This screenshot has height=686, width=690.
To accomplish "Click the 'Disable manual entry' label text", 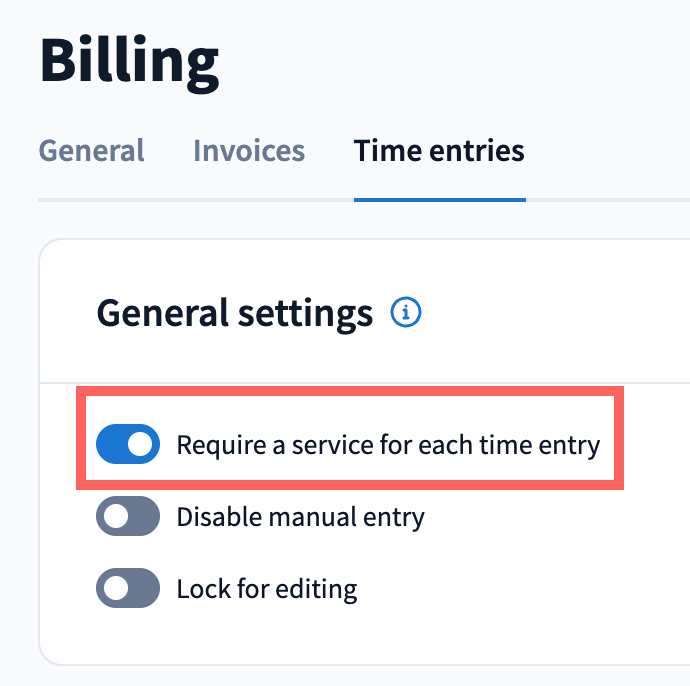I will point(300,517).
